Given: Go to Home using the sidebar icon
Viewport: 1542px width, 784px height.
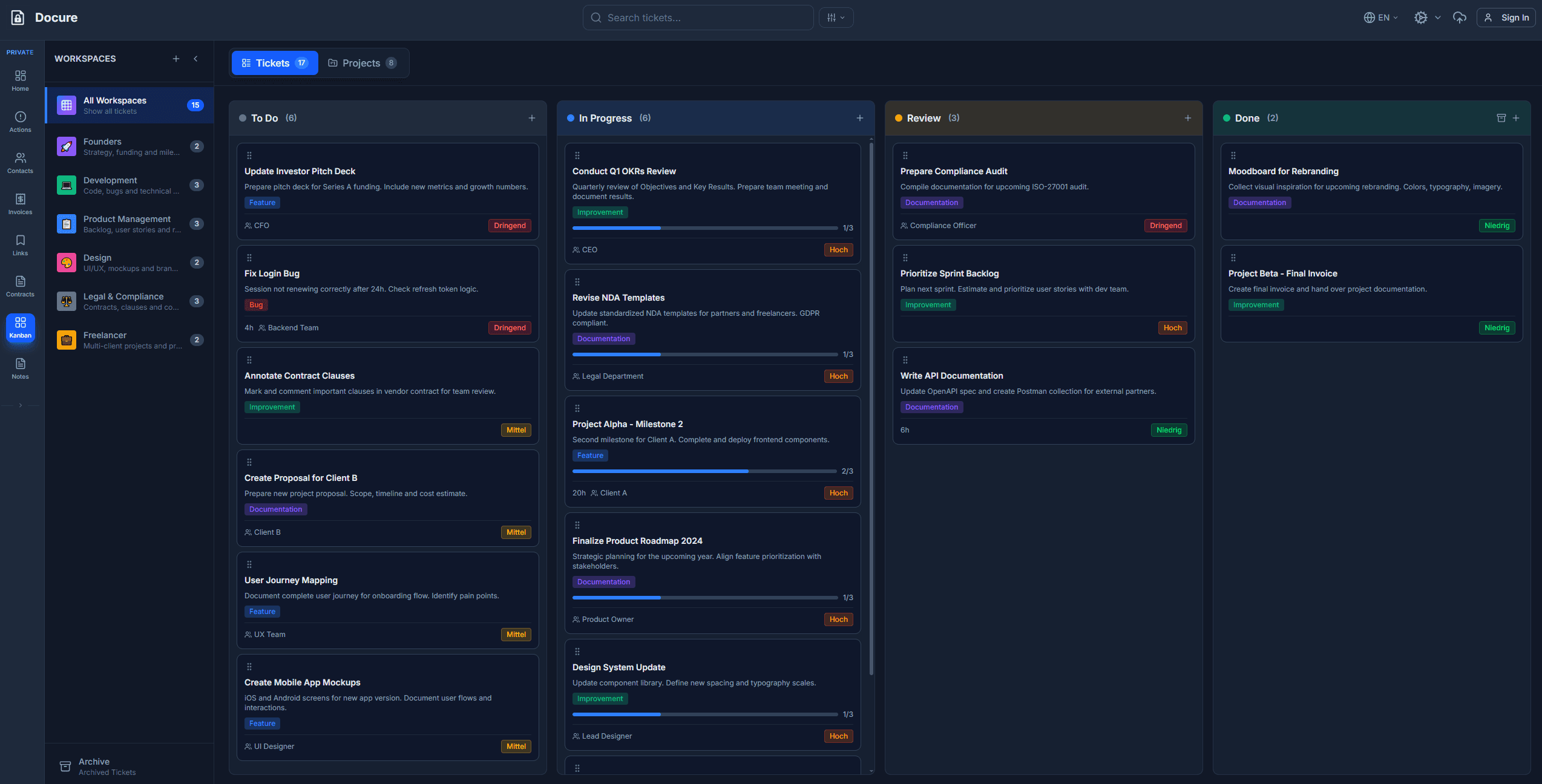Looking at the screenshot, I should pyautogui.click(x=20, y=80).
